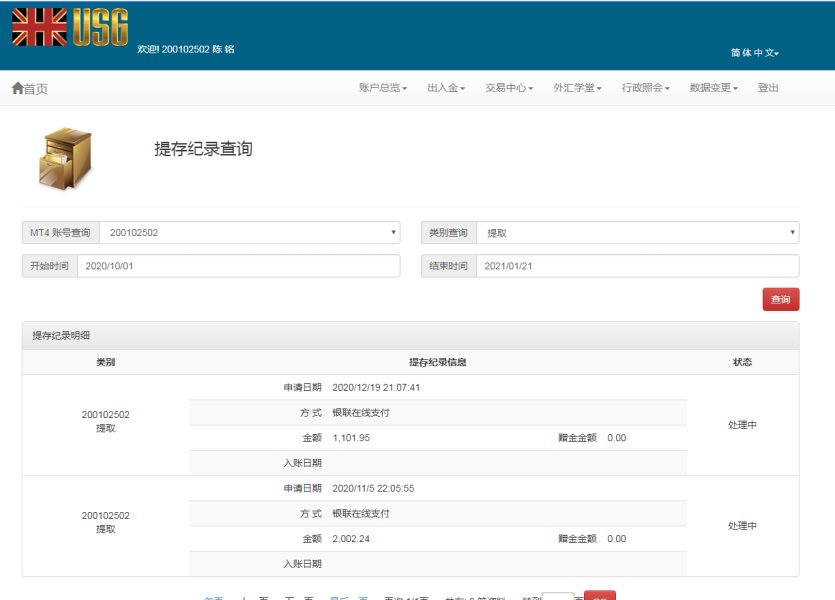This screenshot has width=835, height=600.
Task: Open the 简体中文 language dropdown
Action: (754, 53)
